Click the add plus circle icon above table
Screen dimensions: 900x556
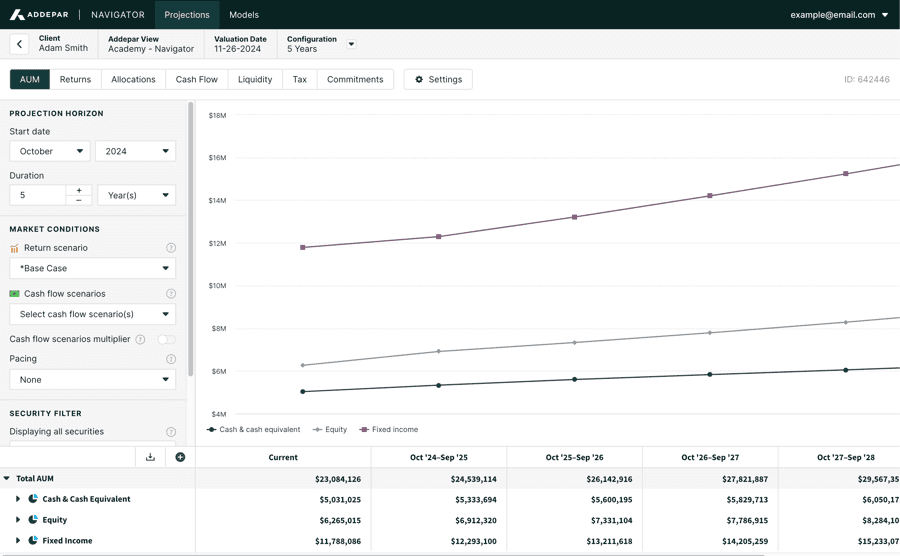click(x=180, y=457)
